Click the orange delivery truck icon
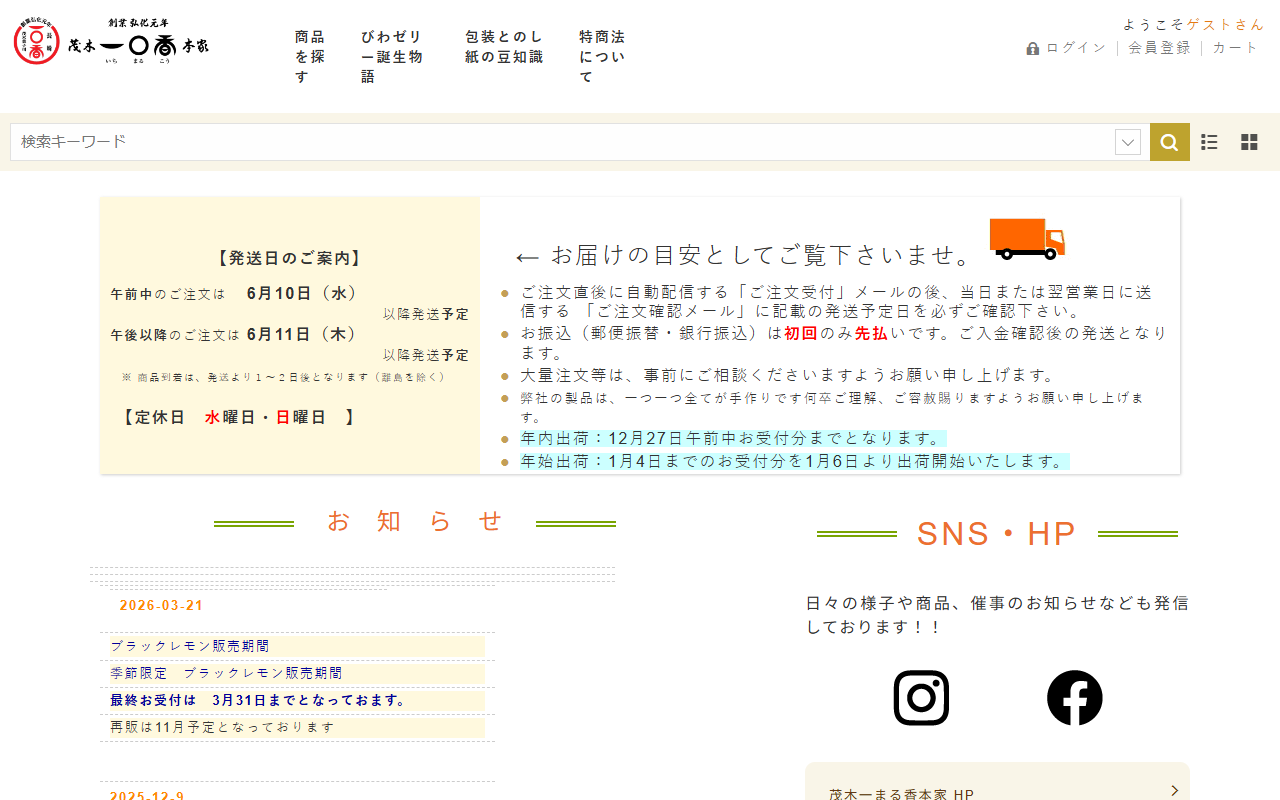Screen dimensions: 1280x800 click(x=1027, y=239)
